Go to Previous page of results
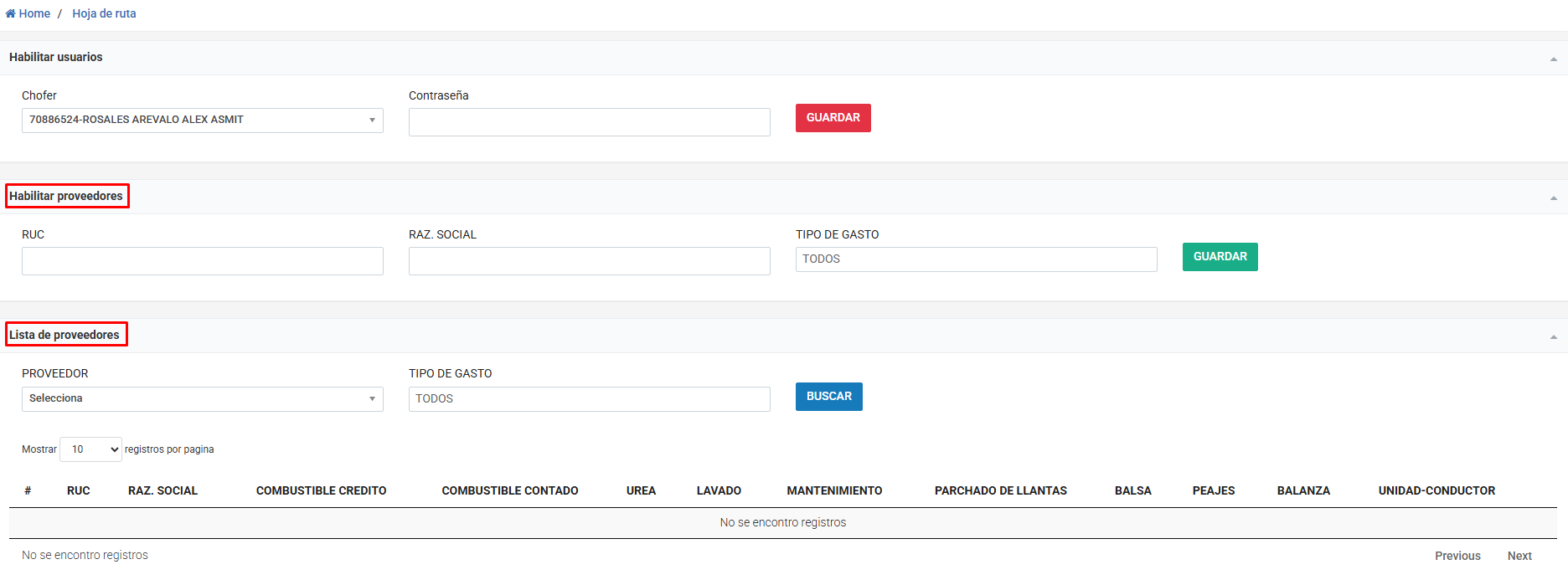 pos(1457,556)
